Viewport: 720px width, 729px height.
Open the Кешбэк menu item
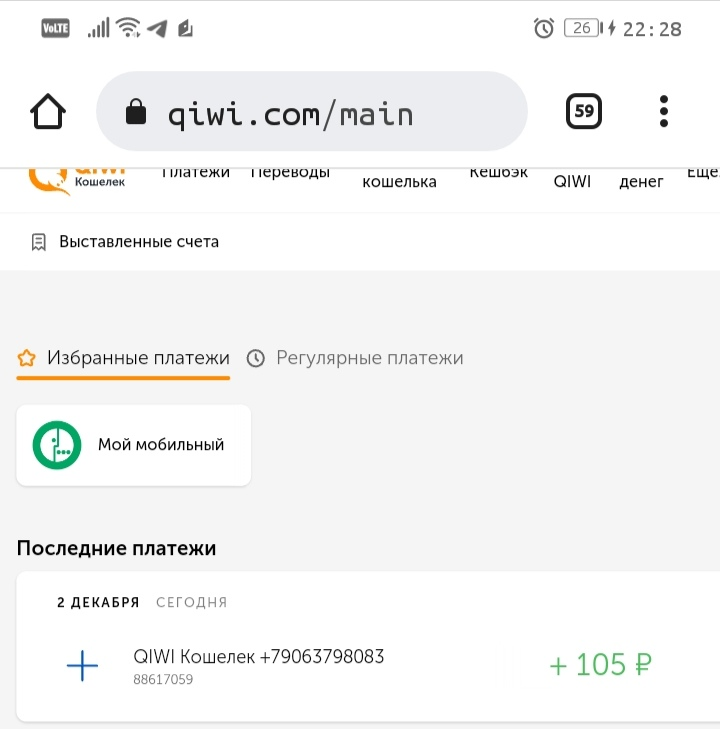(x=498, y=173)
